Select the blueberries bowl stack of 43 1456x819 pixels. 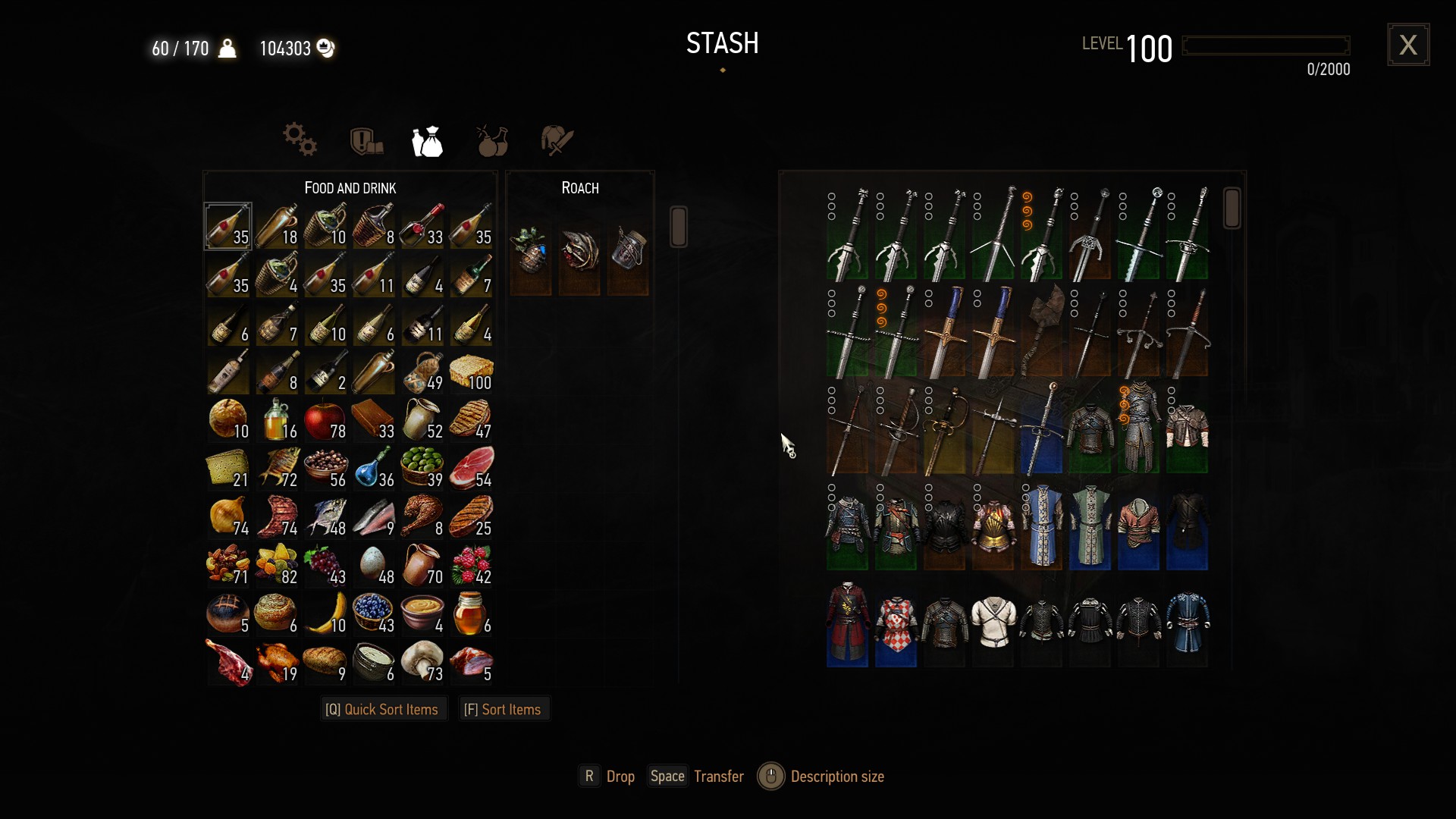pos(374,613)
